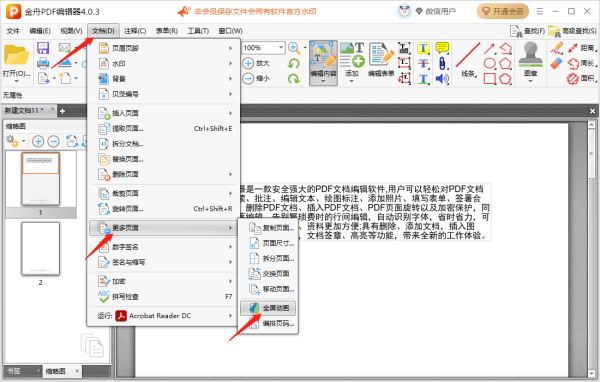Viewport: 600px width, 382px height.
Task: Open the 窗口(W) menu
Action: coord(230,31)
